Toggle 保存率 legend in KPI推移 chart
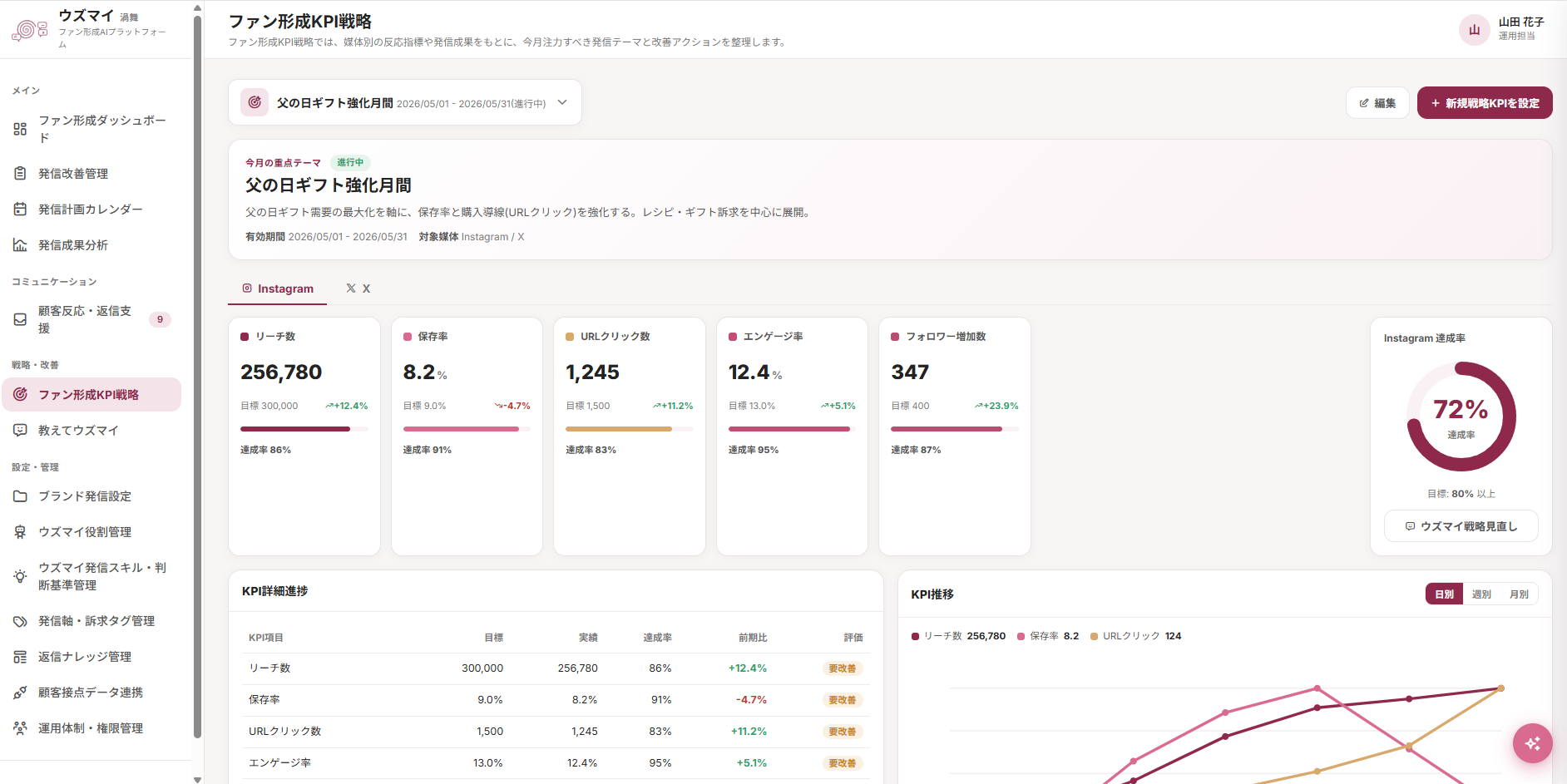 click(1048, 636)
